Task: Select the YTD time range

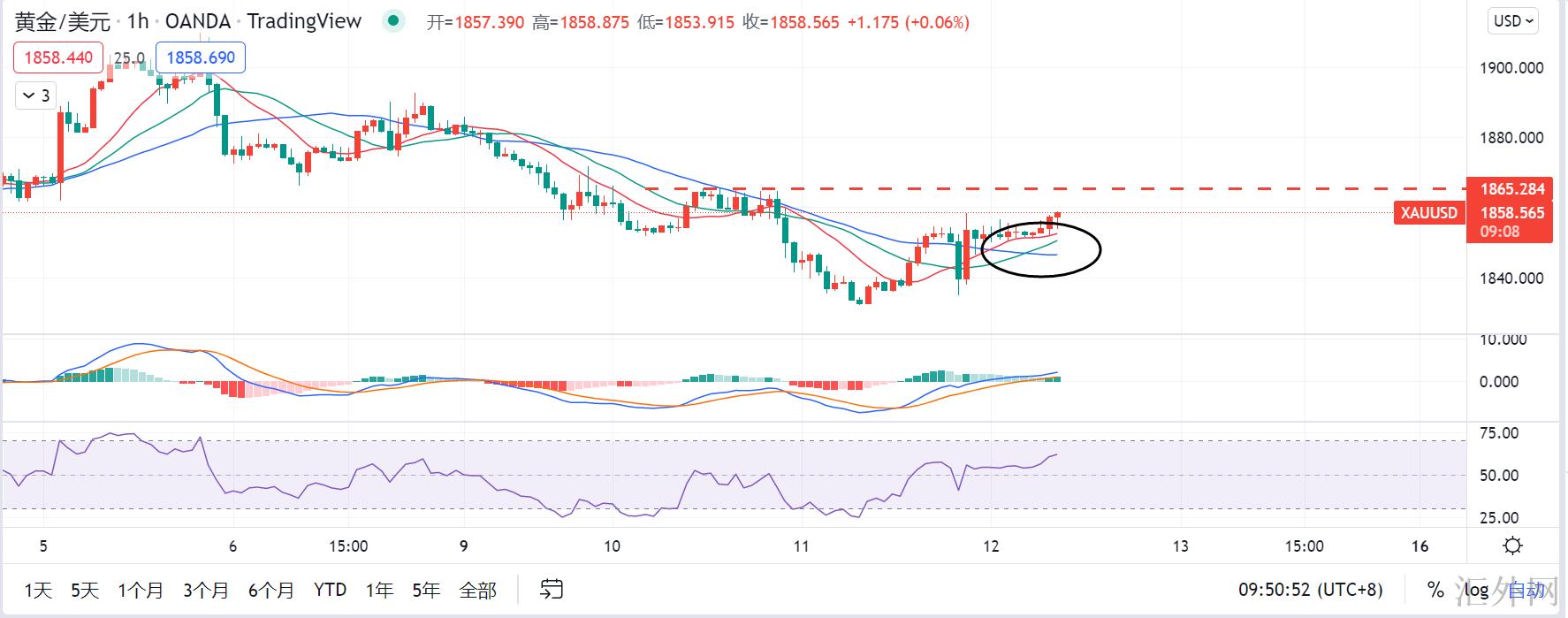Action: click(x=330, y=590)
